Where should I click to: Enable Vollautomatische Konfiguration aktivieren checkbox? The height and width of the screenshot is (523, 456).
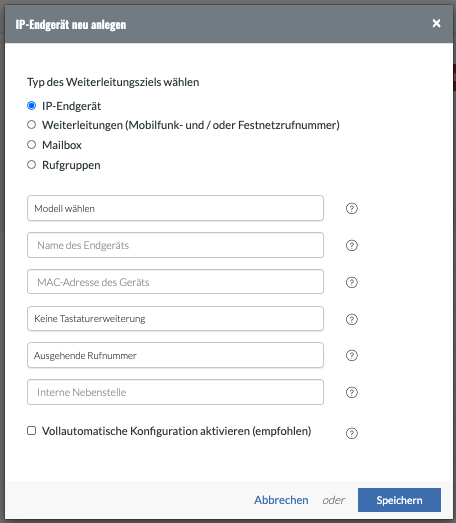coord(31,431)
